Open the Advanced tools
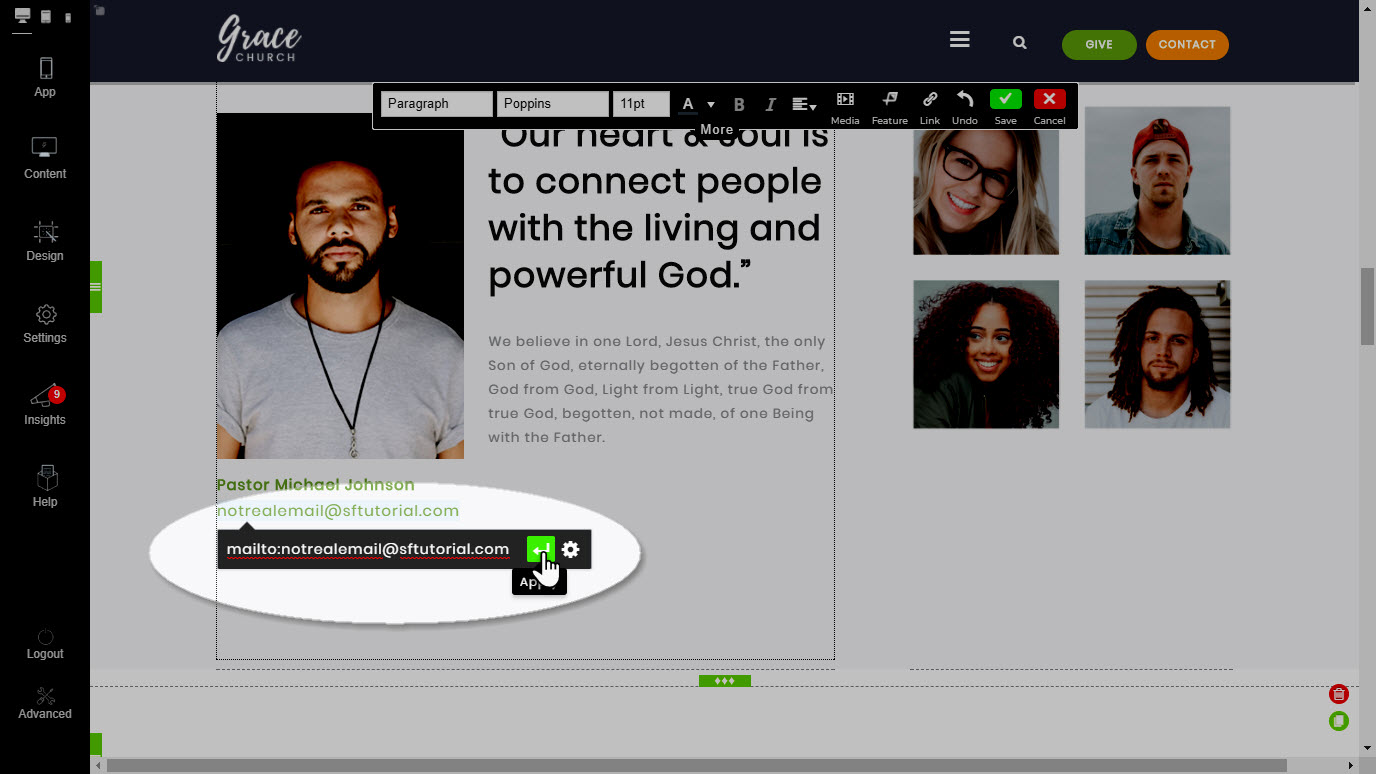 click(x=45, y=703)
